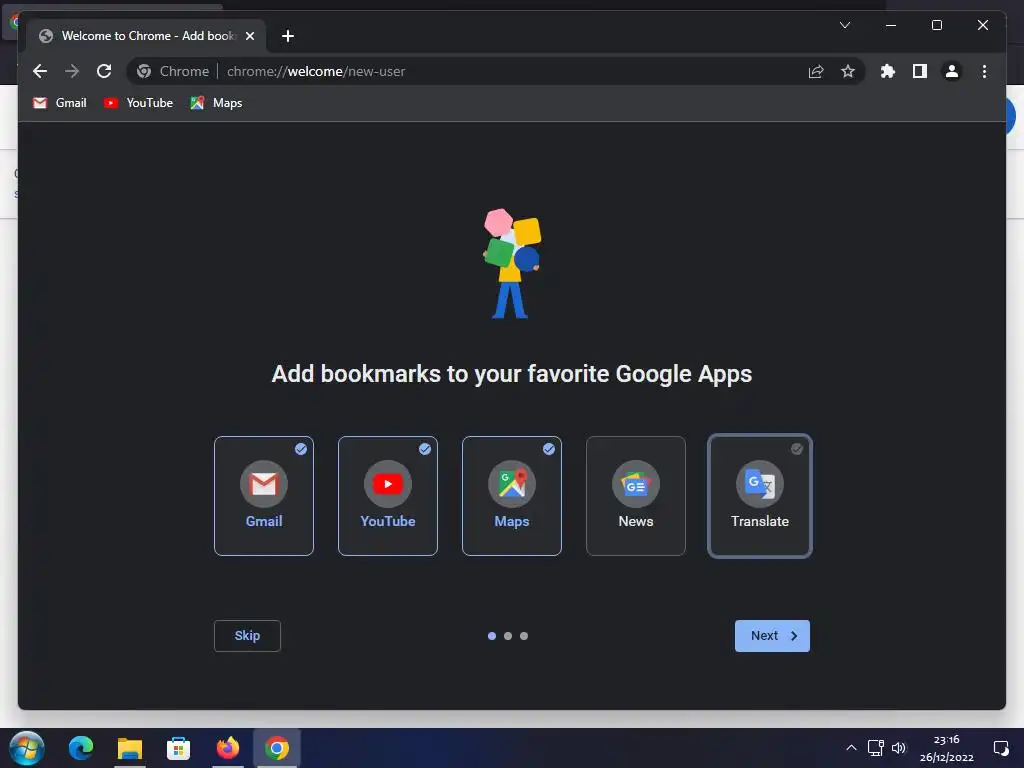Click the Gmail card checkmark badge
1024x768 pixels.
point(300,449)
